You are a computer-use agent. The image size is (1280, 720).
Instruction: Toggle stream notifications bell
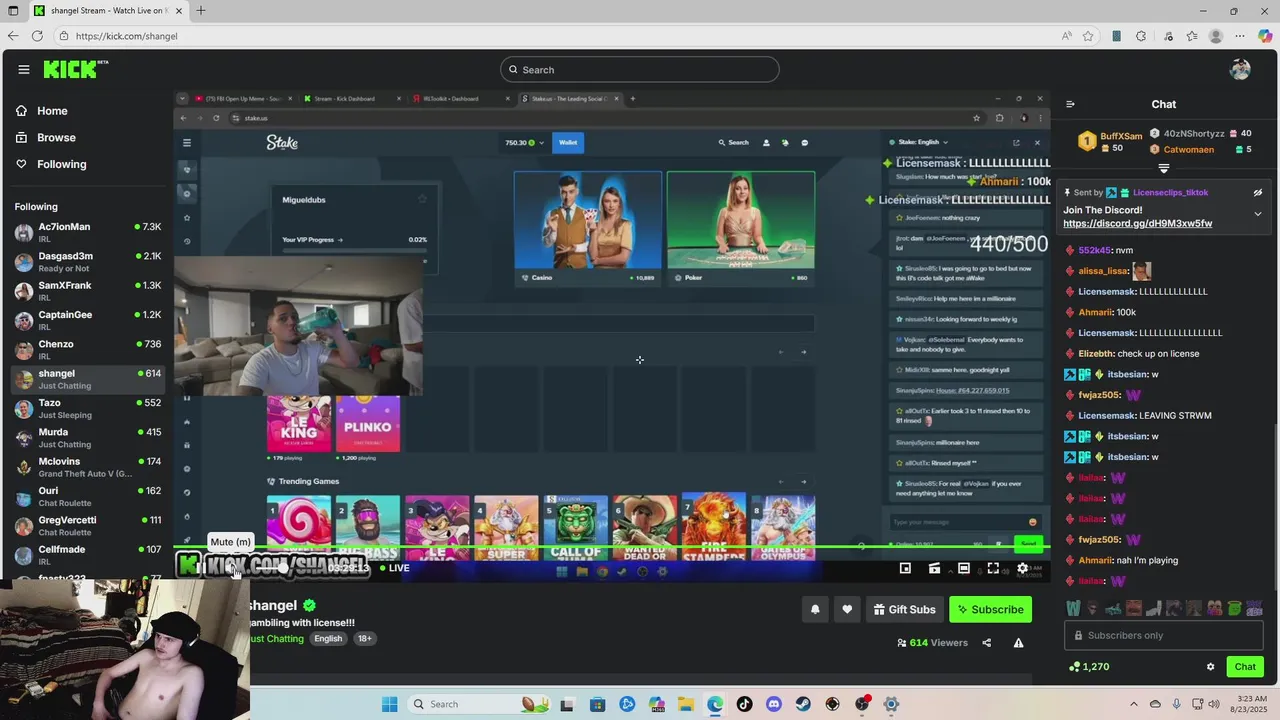point(815,609)
